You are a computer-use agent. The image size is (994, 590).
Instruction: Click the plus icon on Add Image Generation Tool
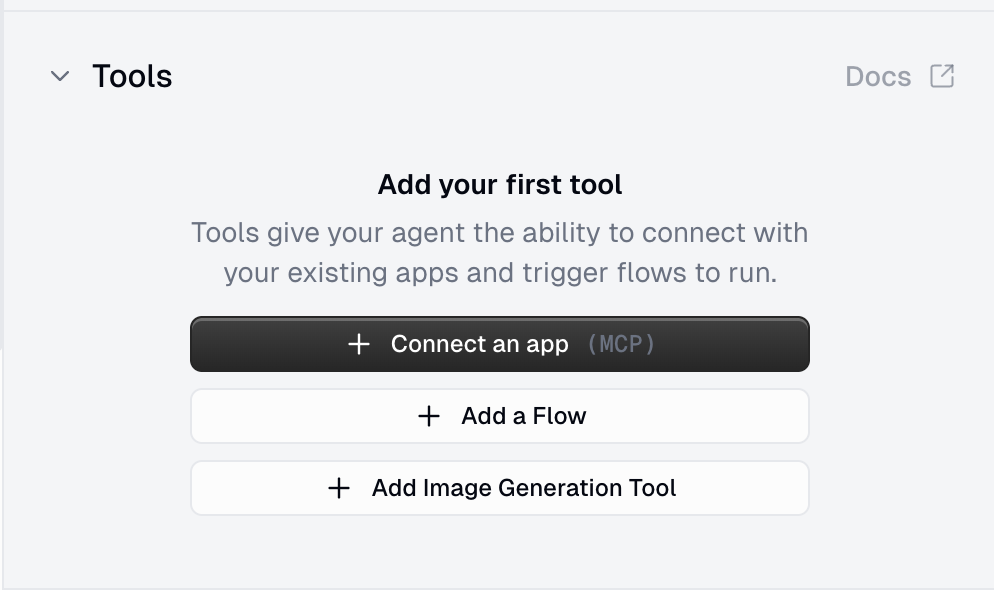(x=338, y=487)
